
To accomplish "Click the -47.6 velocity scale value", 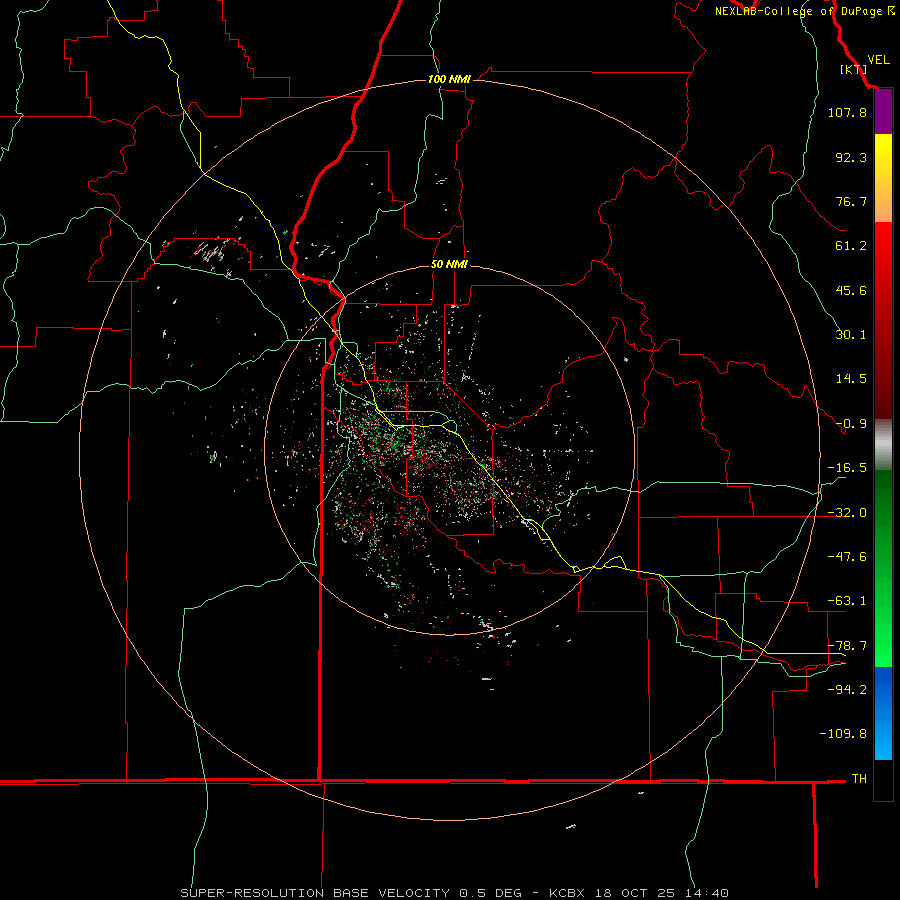I will coord(847,557).
